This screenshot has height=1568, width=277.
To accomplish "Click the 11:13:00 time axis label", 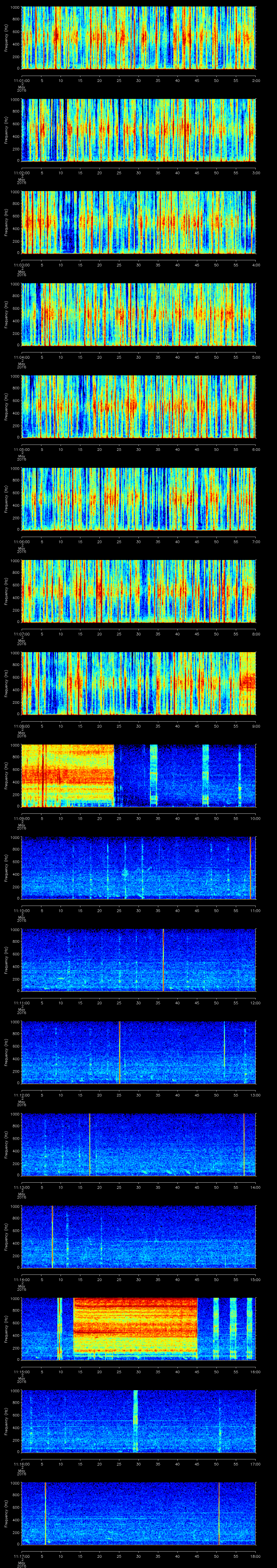I will (21, 1187).
